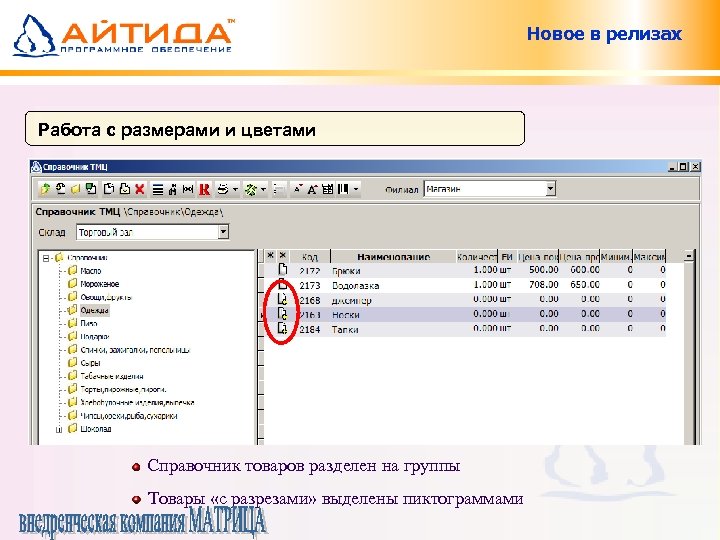720x540 pixels.
Task: Click the scroll-up arrow of the table
Action: [688, 256]
